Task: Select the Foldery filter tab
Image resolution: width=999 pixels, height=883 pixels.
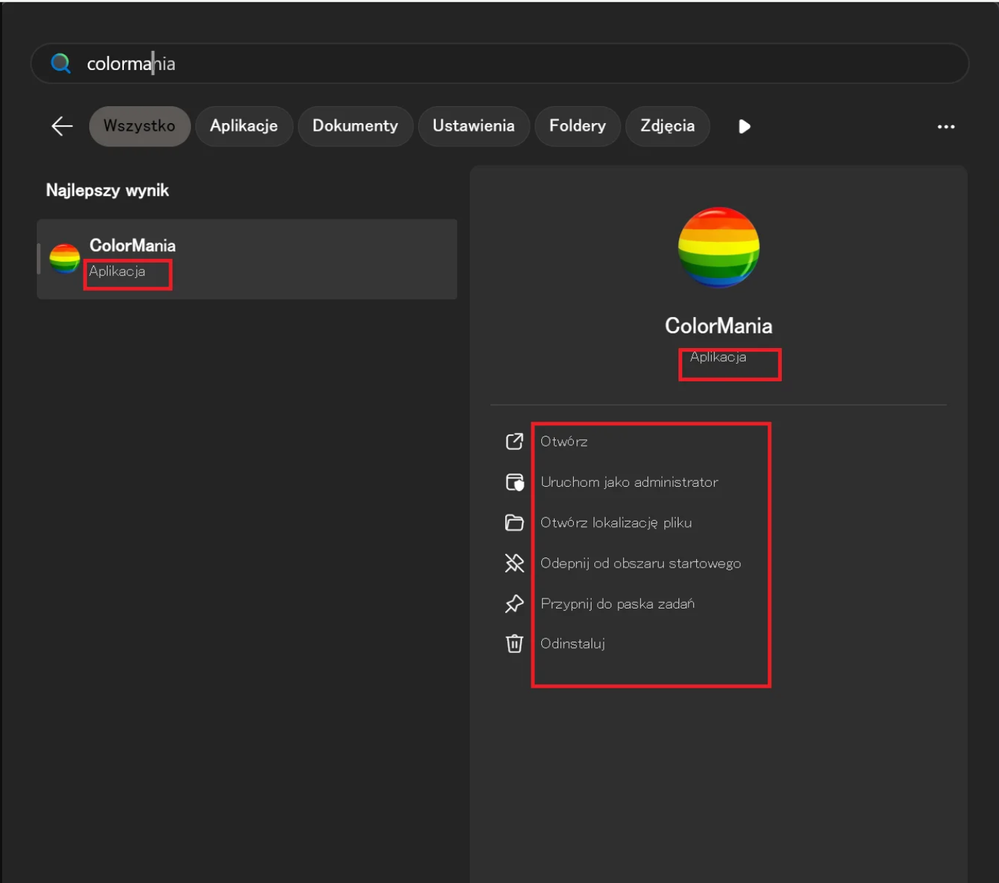Action: (x=577, y=126)
